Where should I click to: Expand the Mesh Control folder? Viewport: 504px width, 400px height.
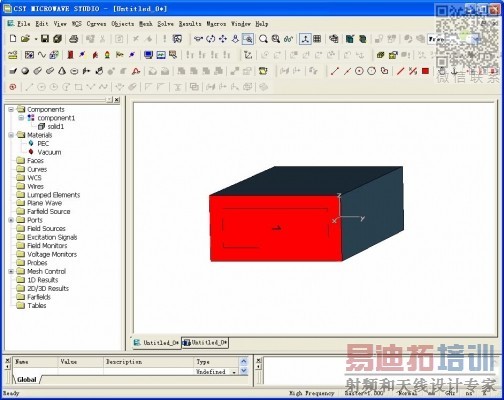[11, 271]
